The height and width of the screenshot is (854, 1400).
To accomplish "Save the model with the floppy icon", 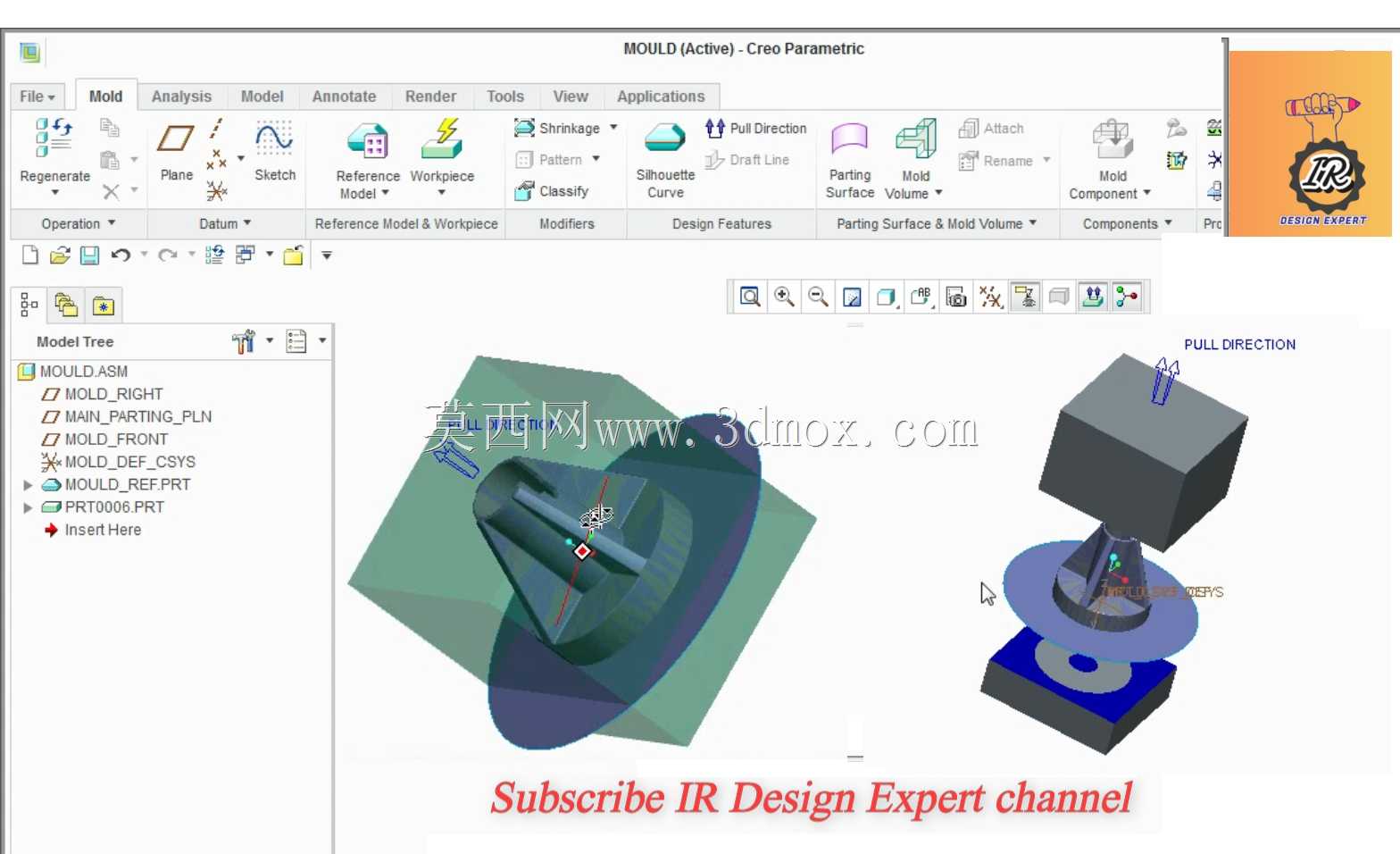I will (89, 255).
